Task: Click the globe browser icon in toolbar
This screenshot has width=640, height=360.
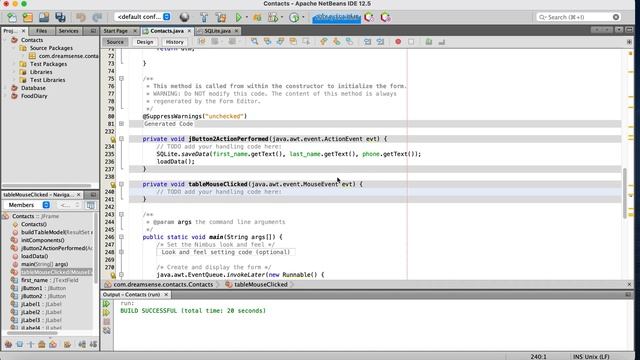Action: 184,17
